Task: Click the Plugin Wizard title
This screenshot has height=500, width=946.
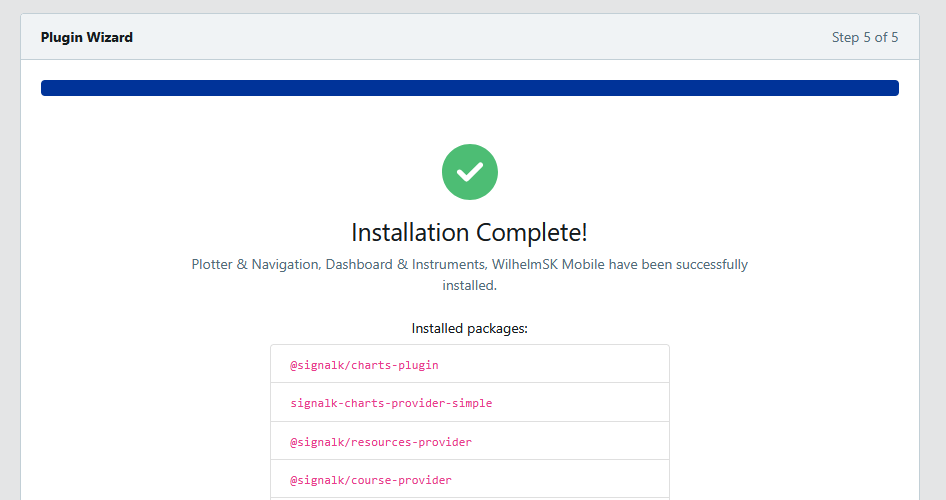Action: coord(87,37)
